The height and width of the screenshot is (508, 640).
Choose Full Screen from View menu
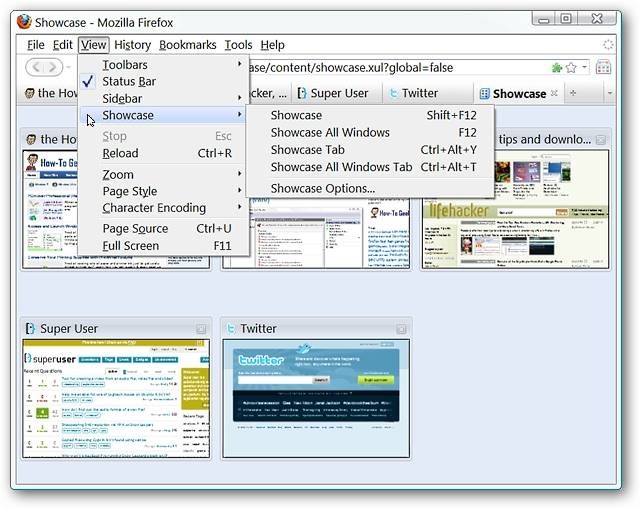point(163,246)
